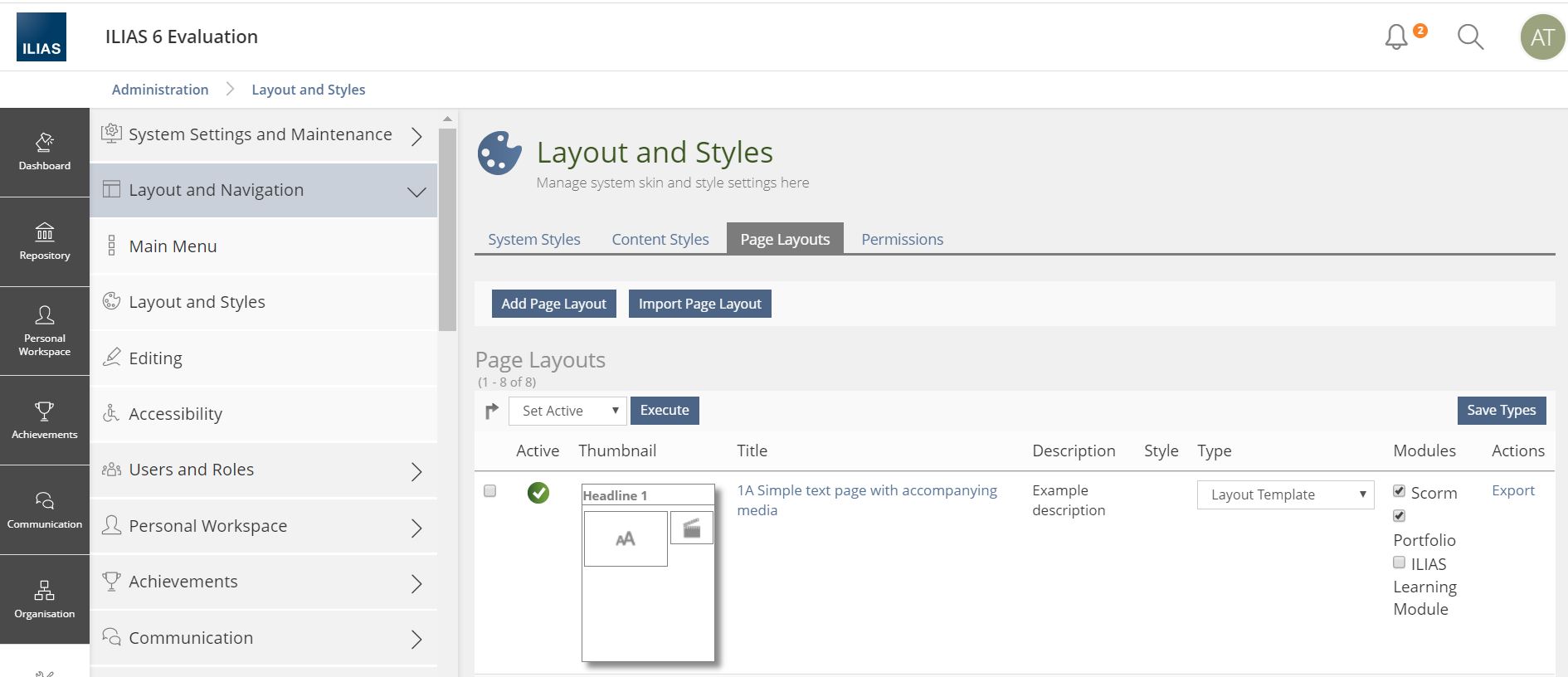Click the Add Page Layout button
The width and height of the screenshot is (1568, 677).
553,304
